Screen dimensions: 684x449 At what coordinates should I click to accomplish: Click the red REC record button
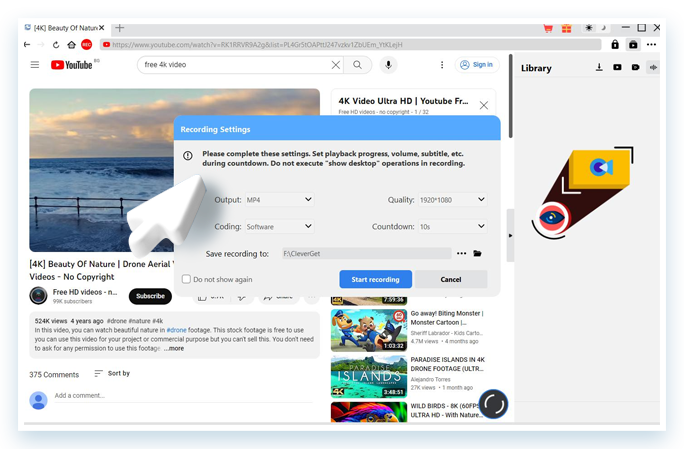point(86,45)
